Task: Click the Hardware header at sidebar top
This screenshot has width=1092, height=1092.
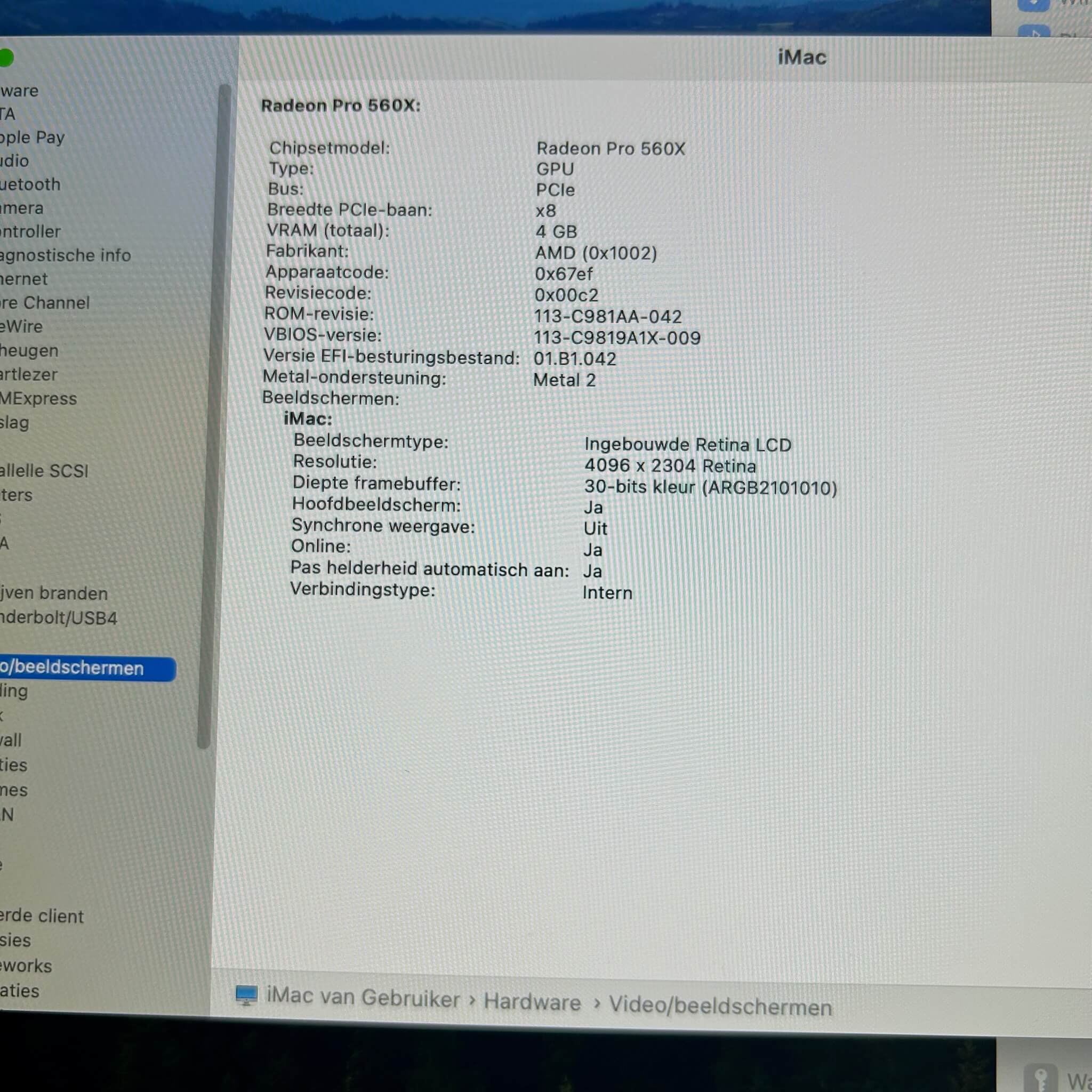Action: tap(19, 91)
